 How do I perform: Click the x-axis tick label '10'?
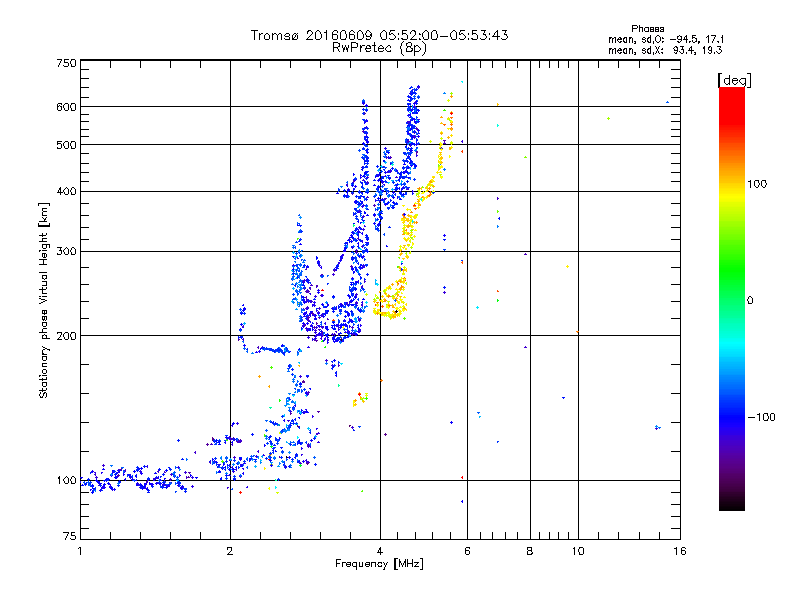click(x=578, y=551)
